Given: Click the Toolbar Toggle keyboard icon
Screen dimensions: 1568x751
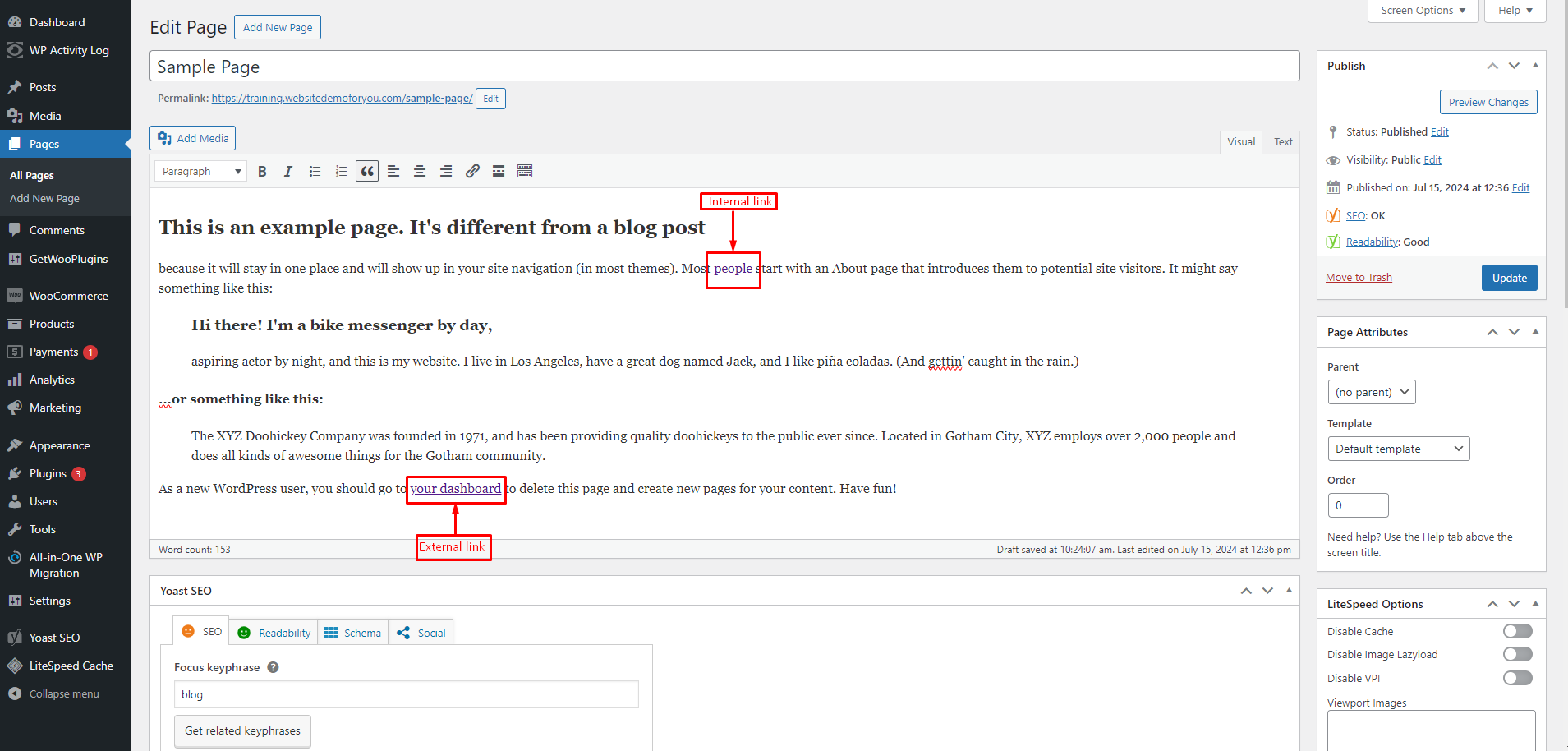Looking at the screenshot, I should 525,172.
